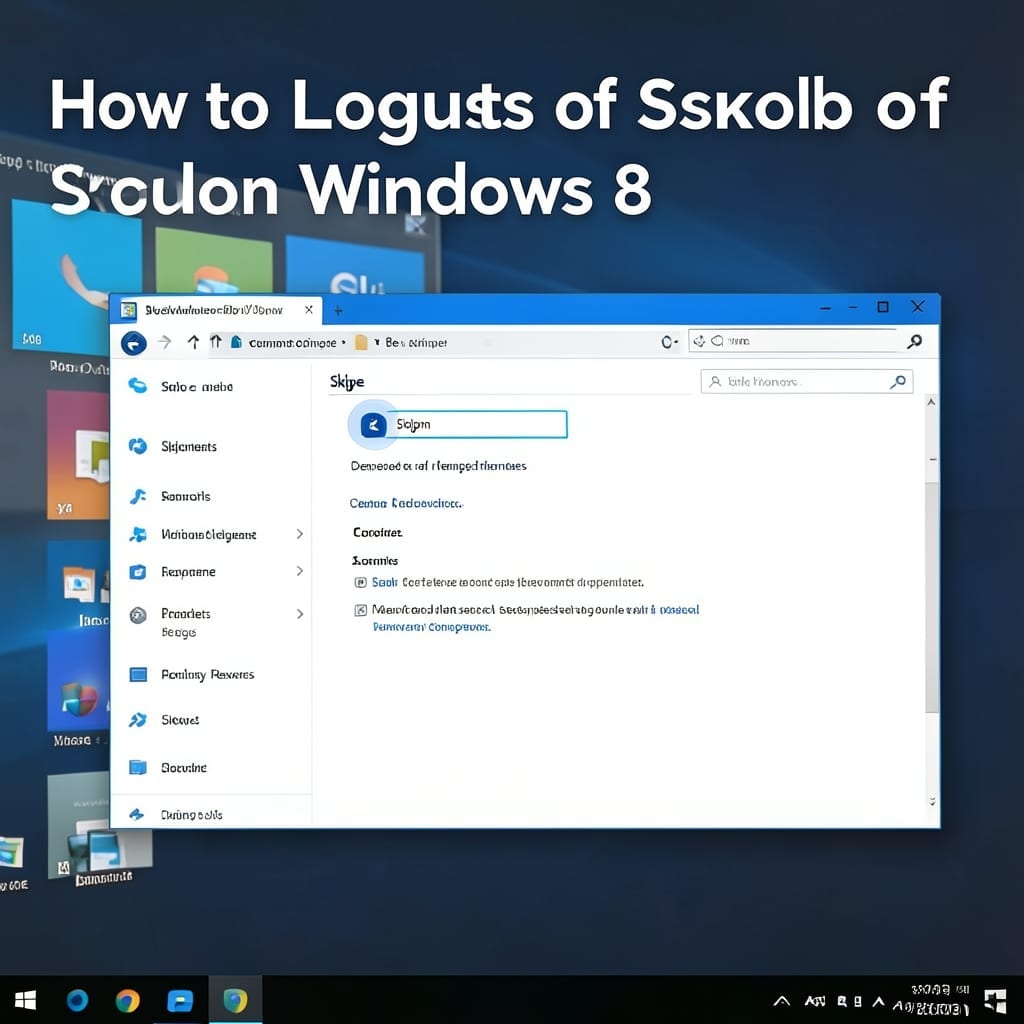Image resolution: width=1024 pixels, height=1024 pixels.
Task: Open the blue chat app on the taskbar
Action: (180, 1001)
